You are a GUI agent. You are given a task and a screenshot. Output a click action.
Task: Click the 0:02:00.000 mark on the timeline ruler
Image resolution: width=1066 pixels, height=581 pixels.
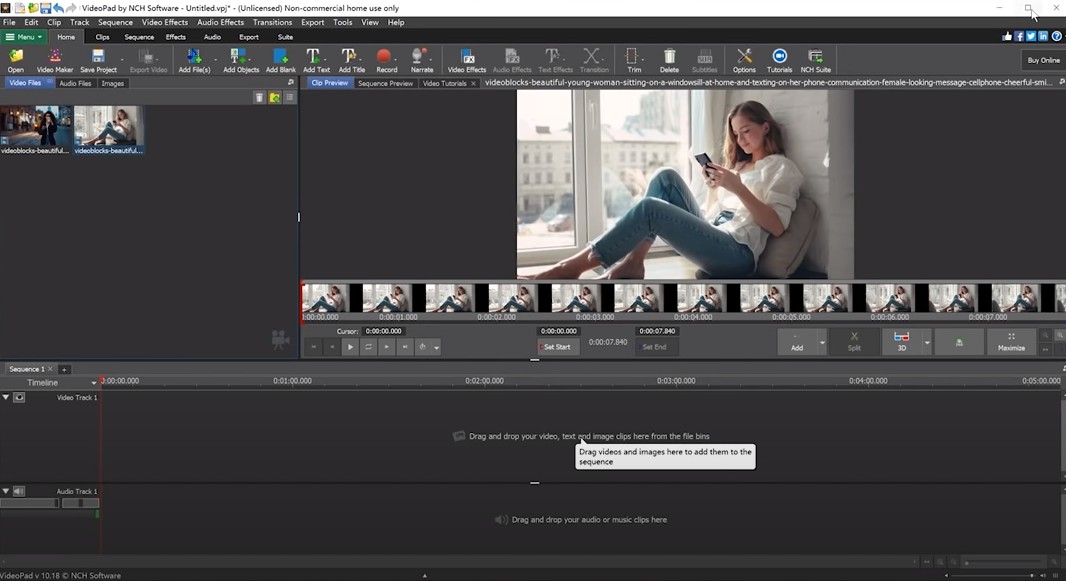click(x=484, y=381)
